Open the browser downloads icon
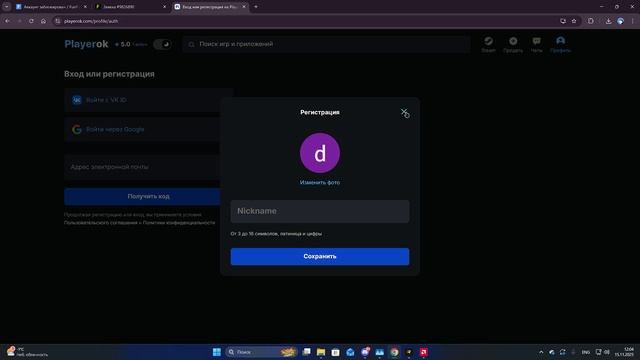The image size is (640, 360). 608,21
